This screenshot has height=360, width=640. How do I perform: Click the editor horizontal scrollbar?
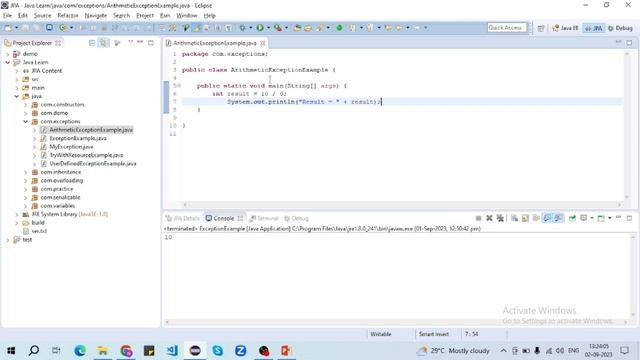tap(402, 204)
